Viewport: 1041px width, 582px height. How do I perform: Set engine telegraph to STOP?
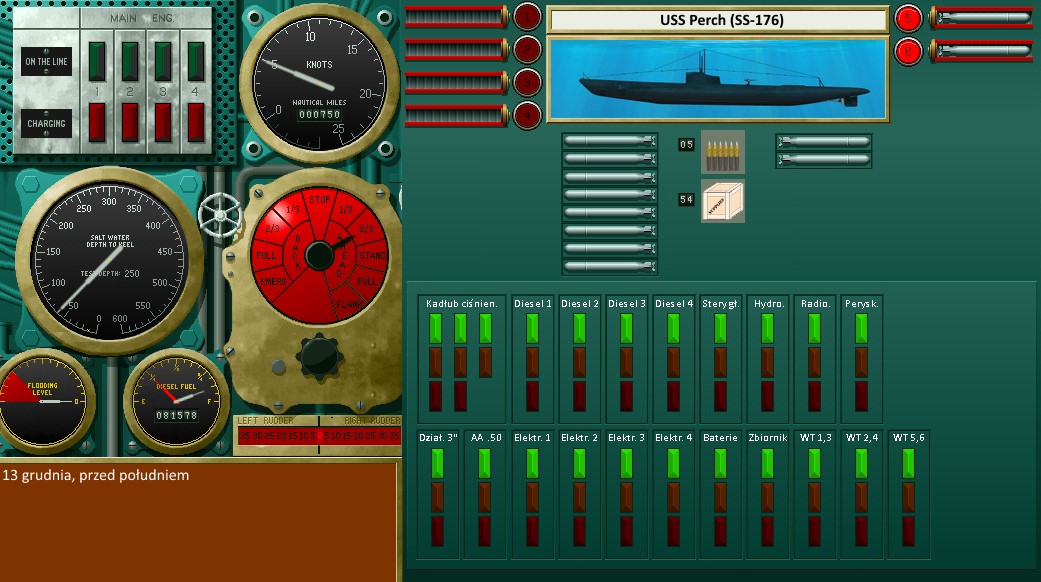(x=319, y=199)
